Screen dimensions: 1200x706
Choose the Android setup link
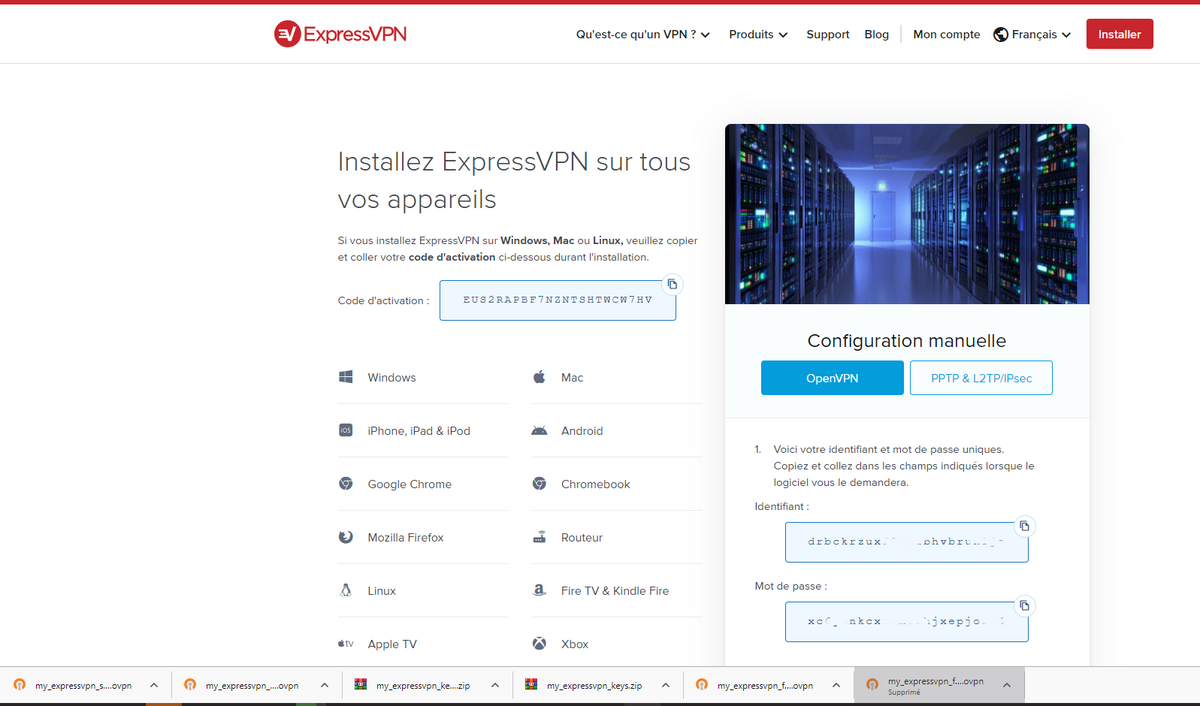[582, 431]
